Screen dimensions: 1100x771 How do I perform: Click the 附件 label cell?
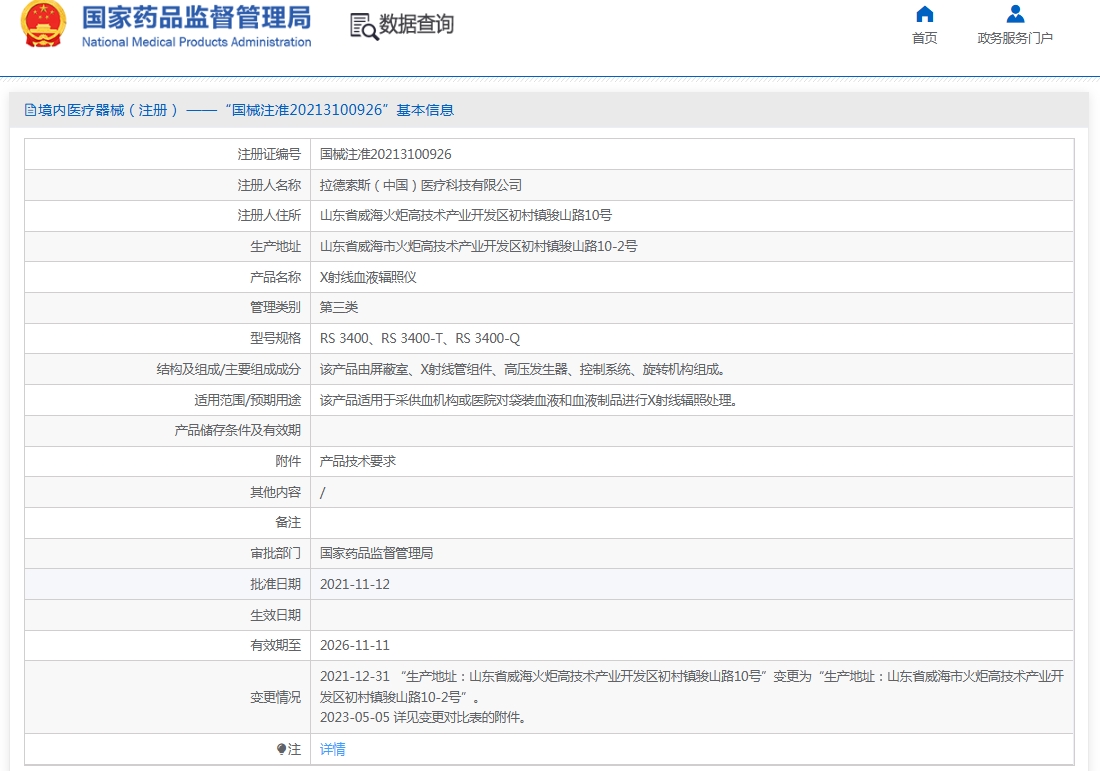[x=168, y=461]
